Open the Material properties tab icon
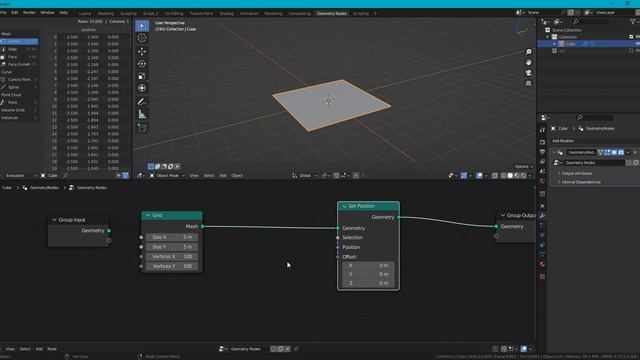Viewport: 640px width, 360px height. tap(542, 264)
